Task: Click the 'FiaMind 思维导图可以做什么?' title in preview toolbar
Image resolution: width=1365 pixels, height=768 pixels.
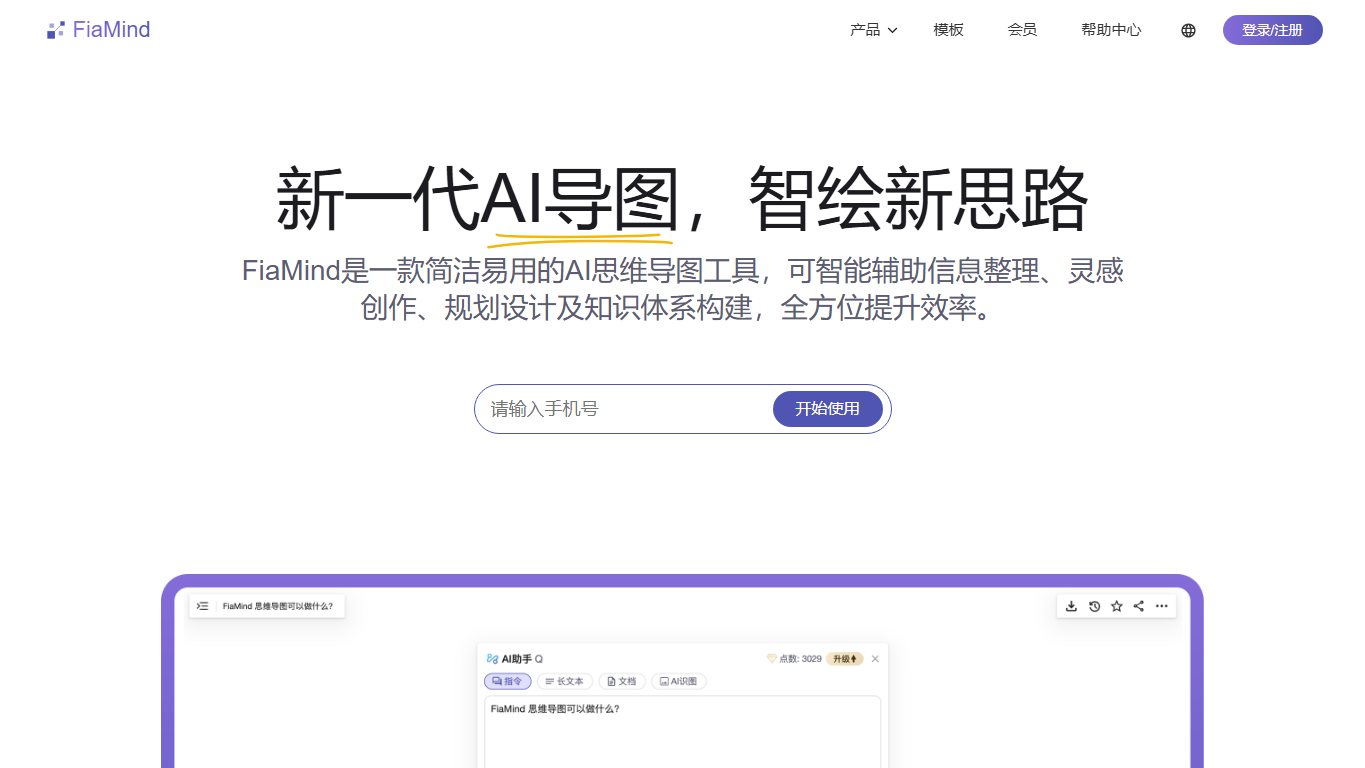Action: tap(277, 606)
